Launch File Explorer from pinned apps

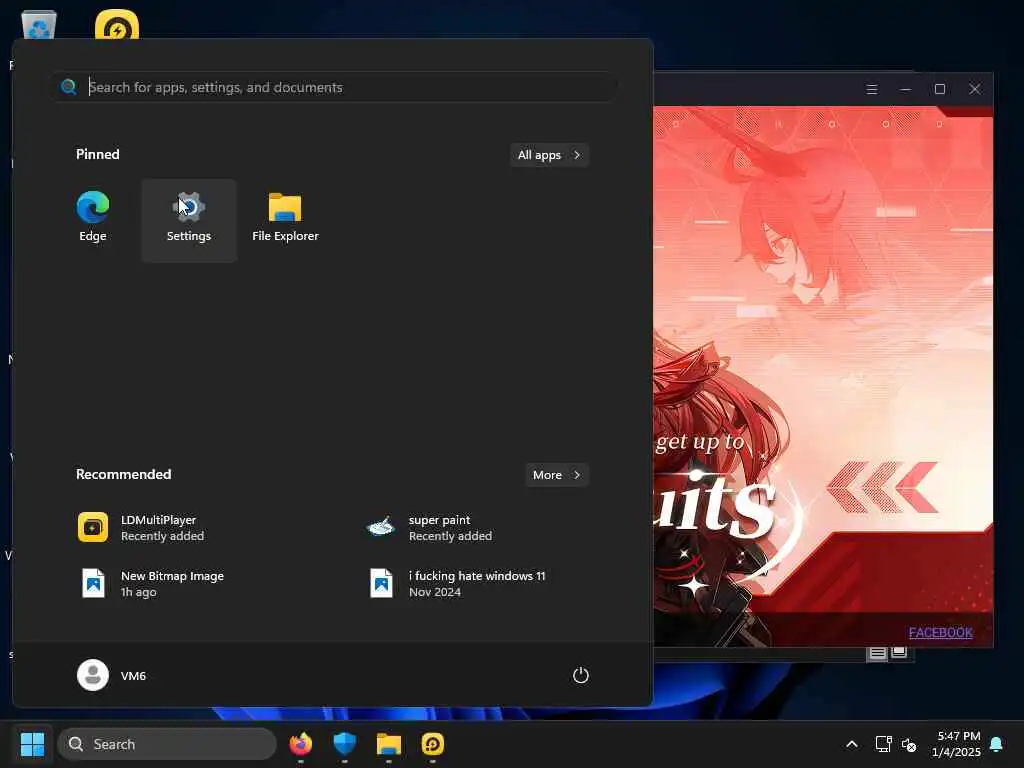coord(285,217)
